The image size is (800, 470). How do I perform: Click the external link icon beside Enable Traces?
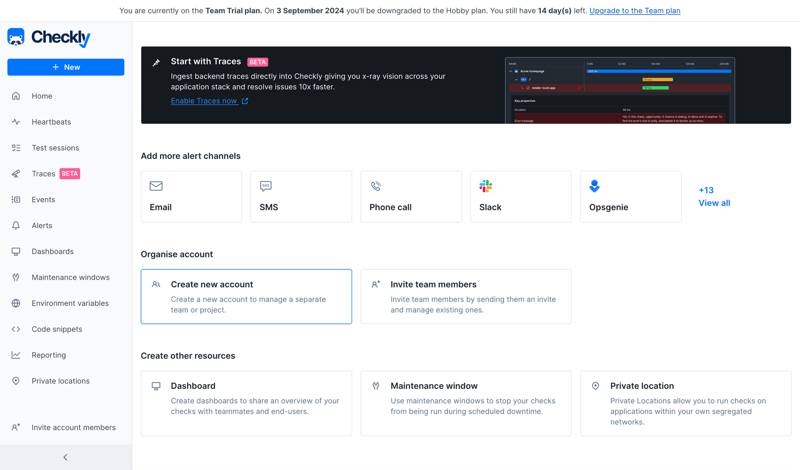click(245, 101)
